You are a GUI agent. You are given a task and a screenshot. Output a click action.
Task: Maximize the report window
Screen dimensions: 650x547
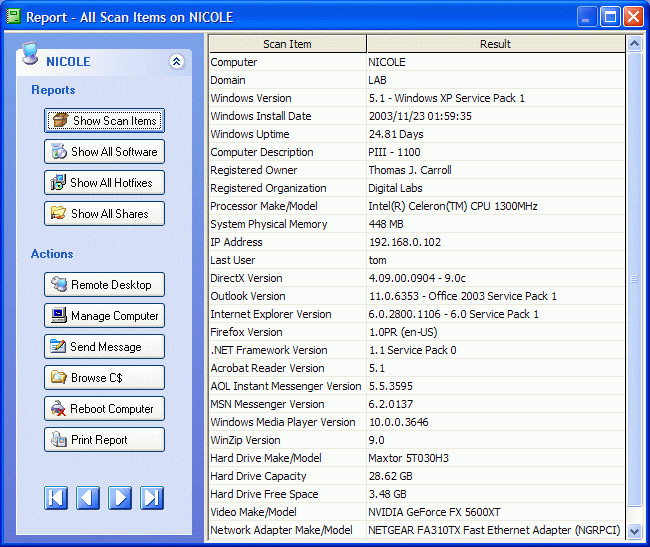click(x=610, y=17)
